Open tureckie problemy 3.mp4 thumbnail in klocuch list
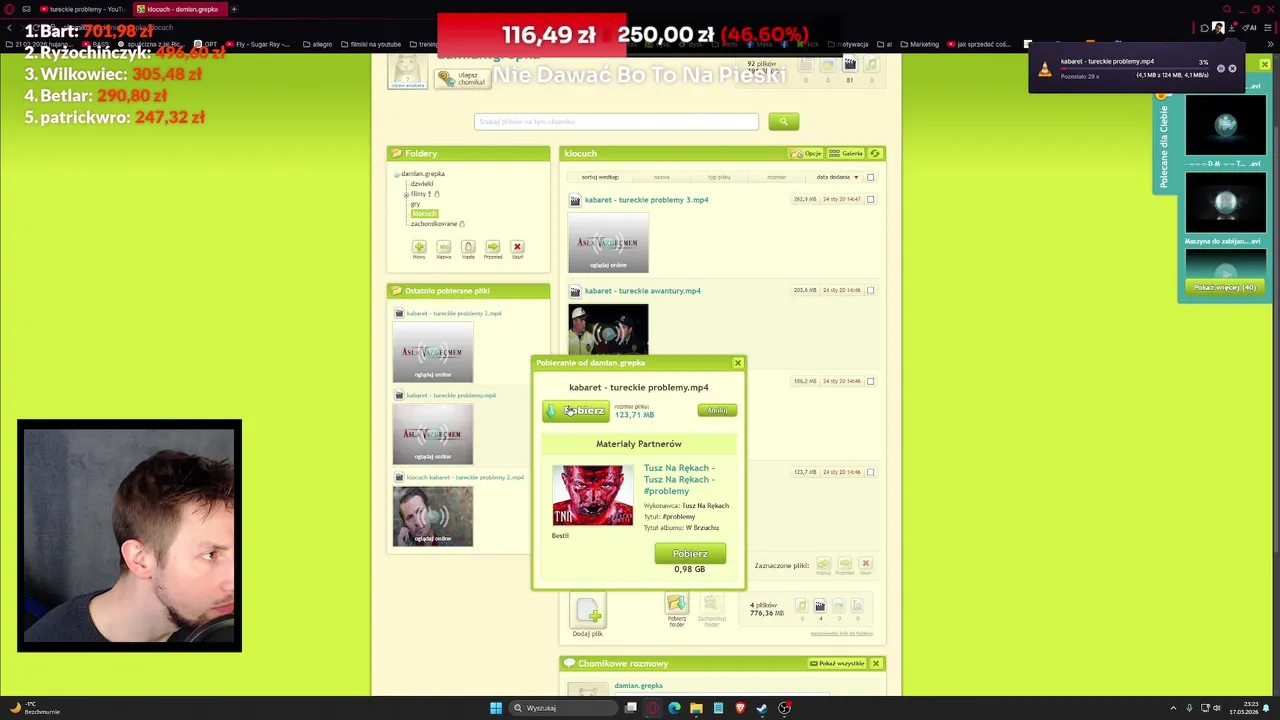 click(x=608, y=242)
